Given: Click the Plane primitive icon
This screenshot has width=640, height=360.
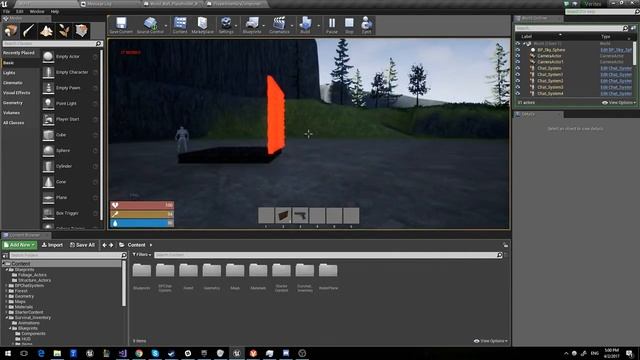Looking at the screenshot, I should tap(48, 198).
